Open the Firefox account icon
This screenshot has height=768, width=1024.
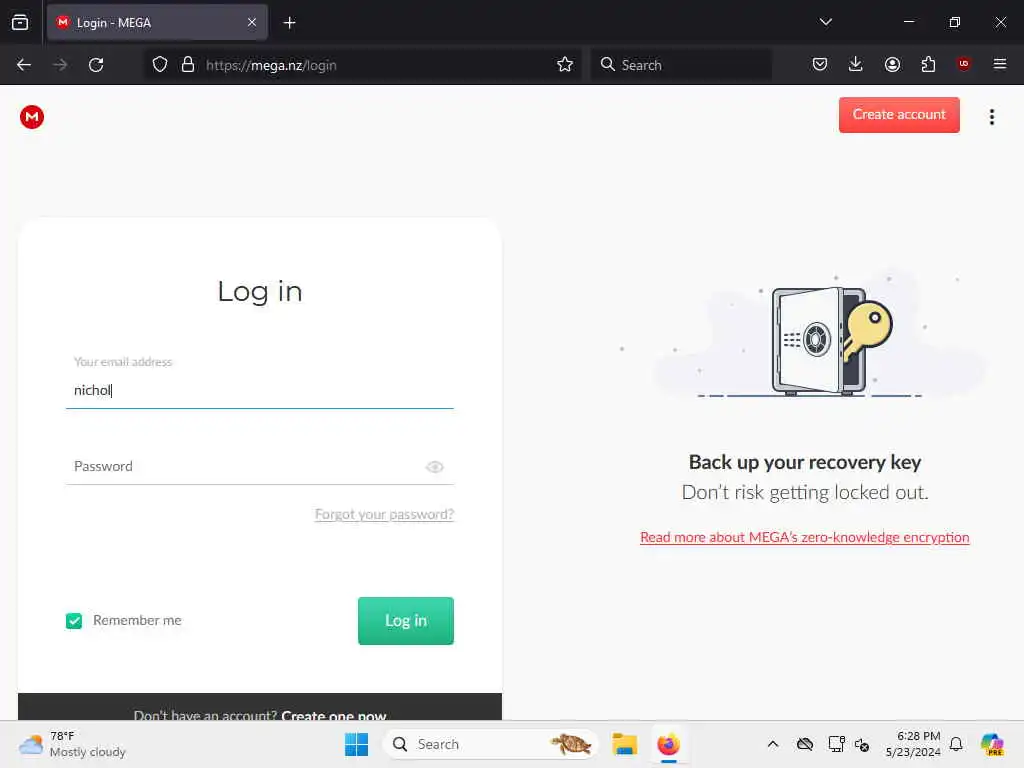coord(892,64)
